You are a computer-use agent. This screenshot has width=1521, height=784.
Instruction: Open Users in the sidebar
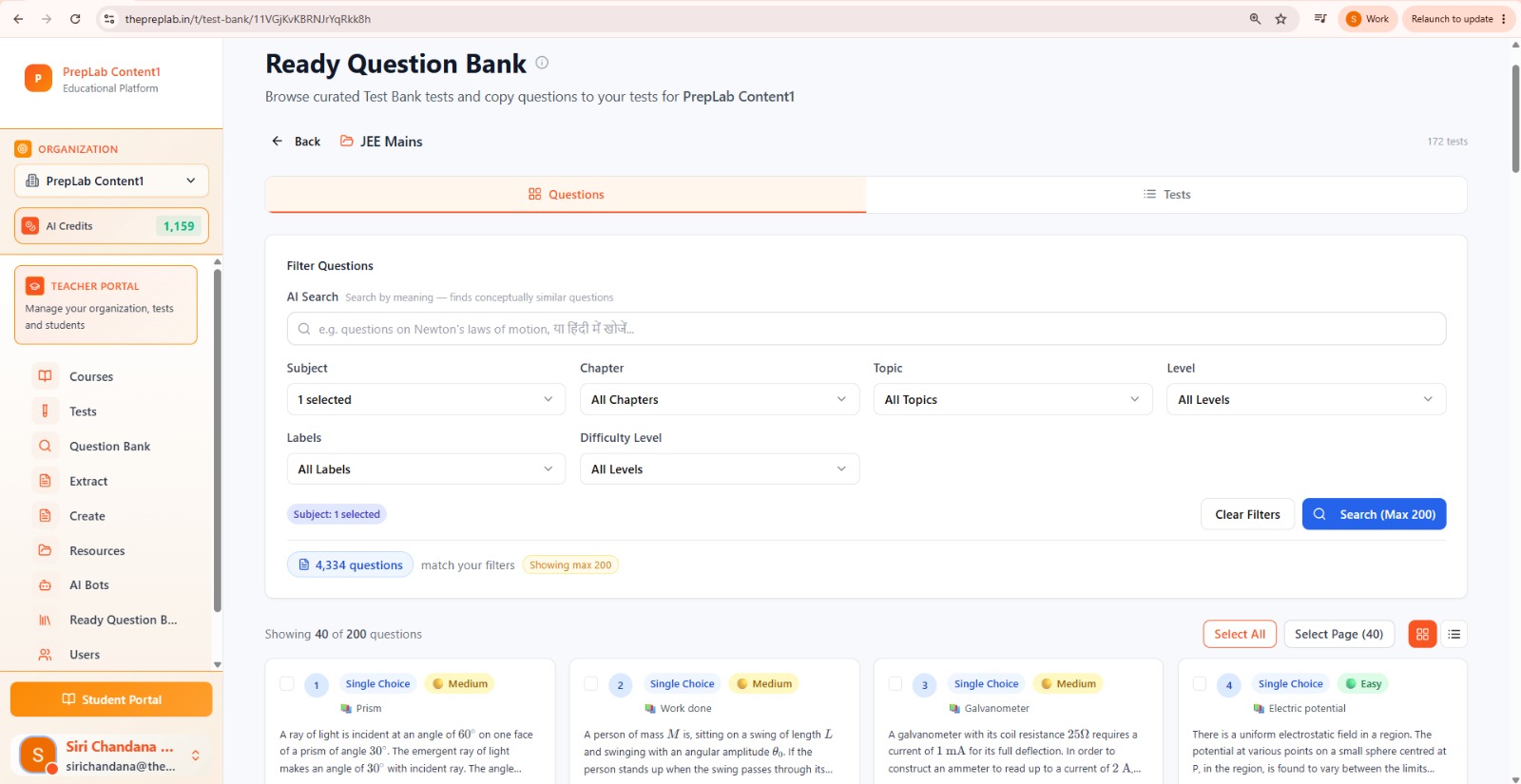(x=84, y=655)
